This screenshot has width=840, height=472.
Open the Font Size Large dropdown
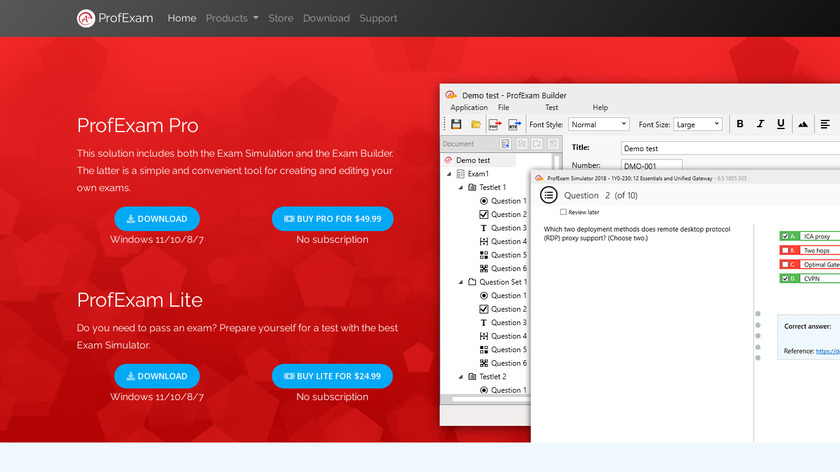pyautogui.click(x=698, y=124)
